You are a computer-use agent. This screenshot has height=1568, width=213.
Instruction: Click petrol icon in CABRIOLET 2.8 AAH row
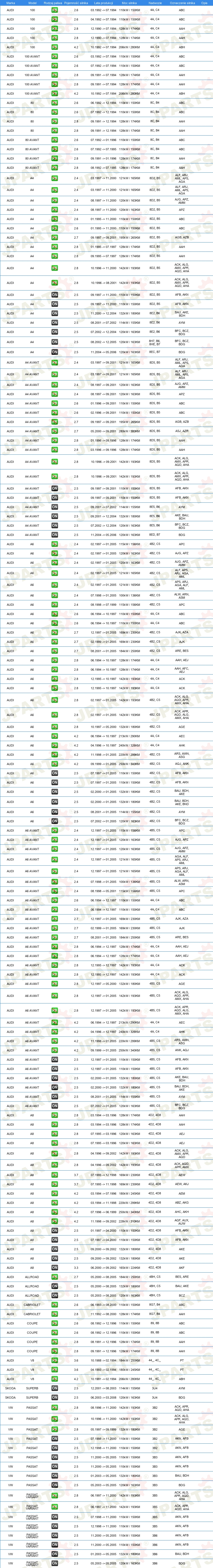pos(55,1314)
